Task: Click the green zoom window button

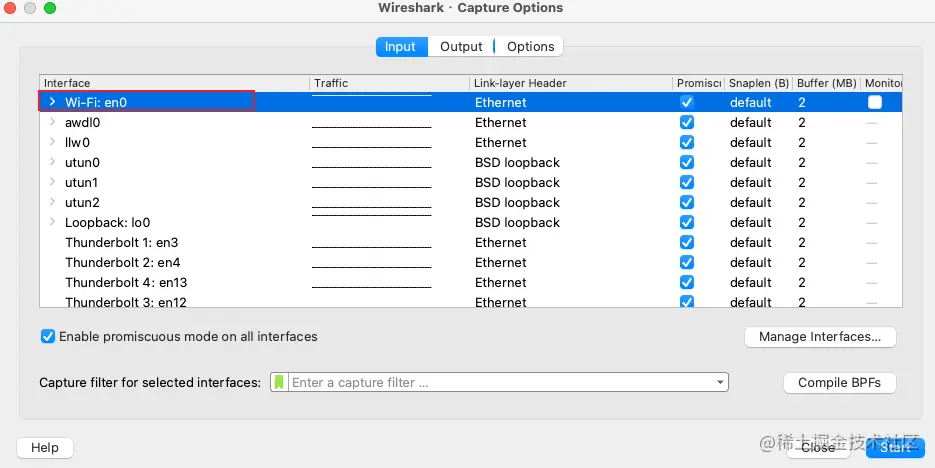Action: tap(50, 8)
